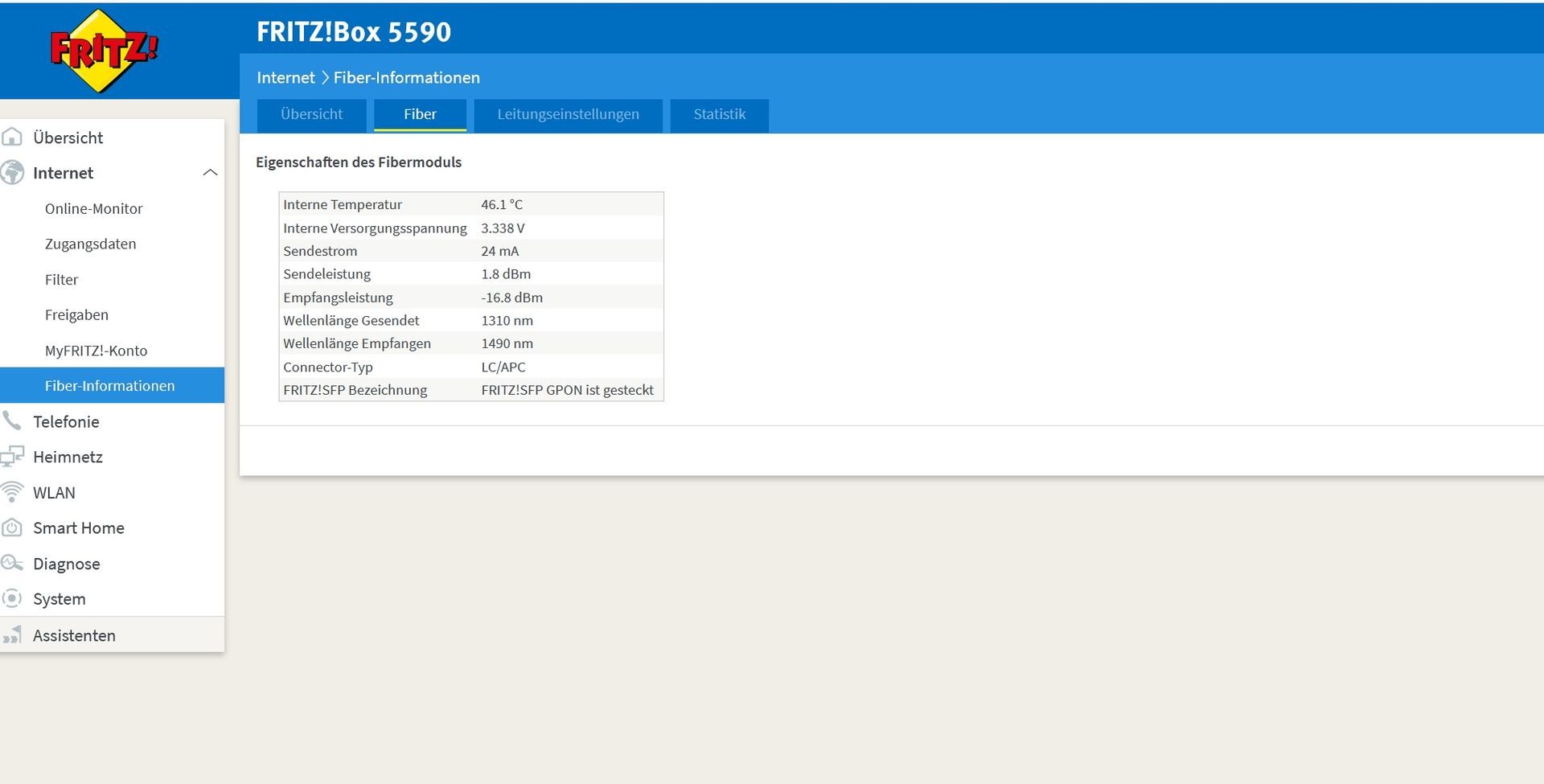
Task: Click the Empfangsleistung label
Action: click(x=338, y=298)
